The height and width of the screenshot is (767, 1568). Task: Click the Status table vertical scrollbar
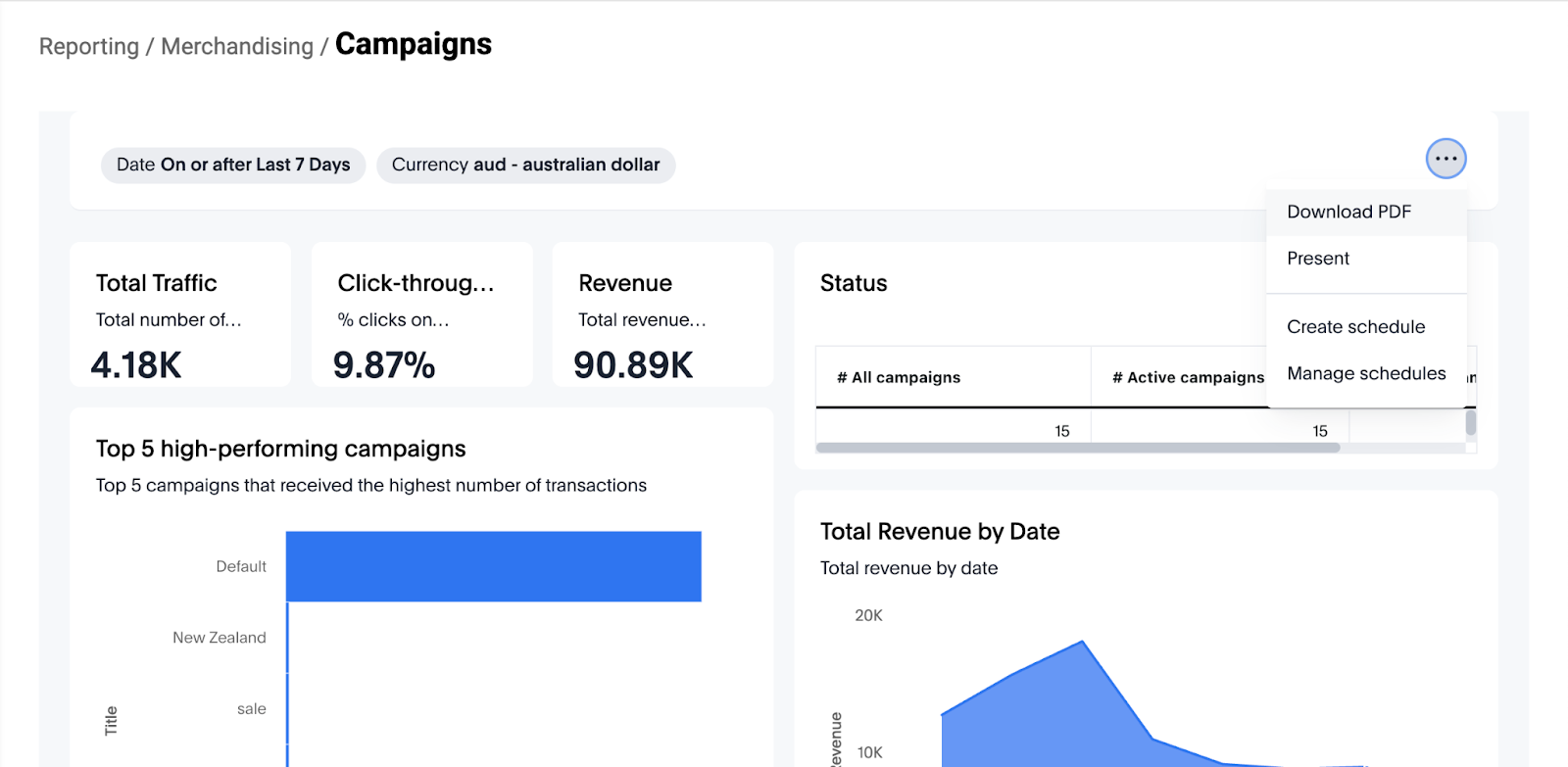(1471, 423)
